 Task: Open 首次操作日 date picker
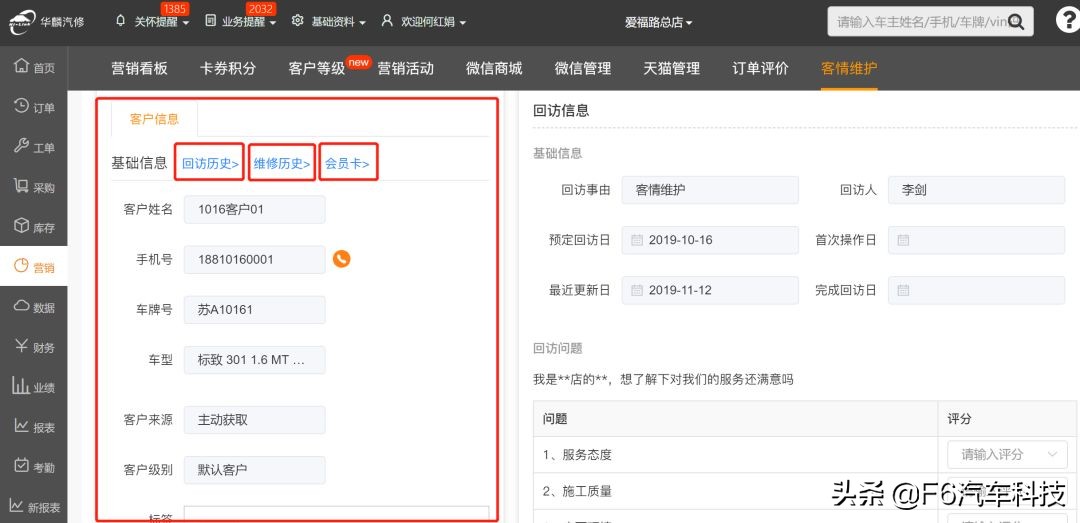click(977, 240)
